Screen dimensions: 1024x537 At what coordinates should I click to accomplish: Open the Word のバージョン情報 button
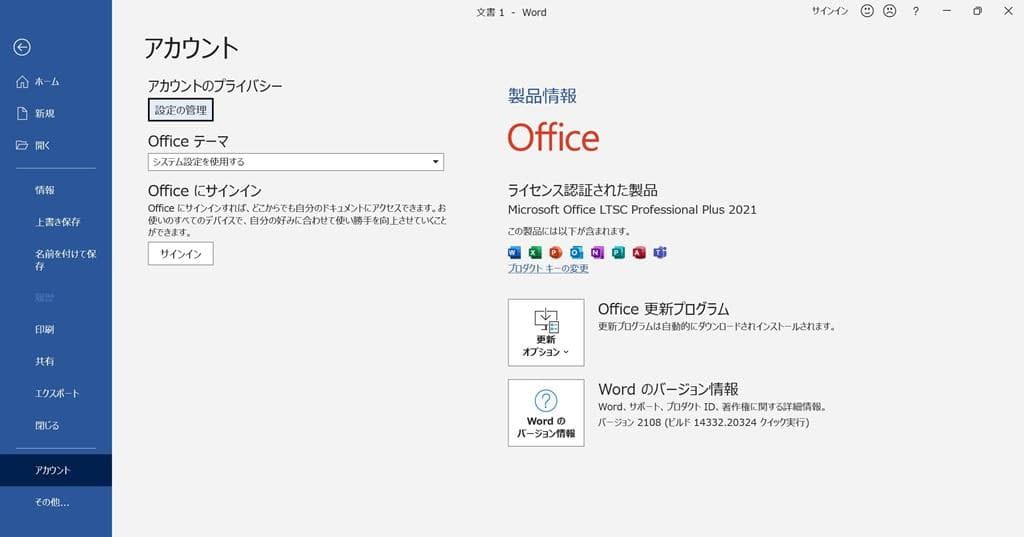pos(546,412)
